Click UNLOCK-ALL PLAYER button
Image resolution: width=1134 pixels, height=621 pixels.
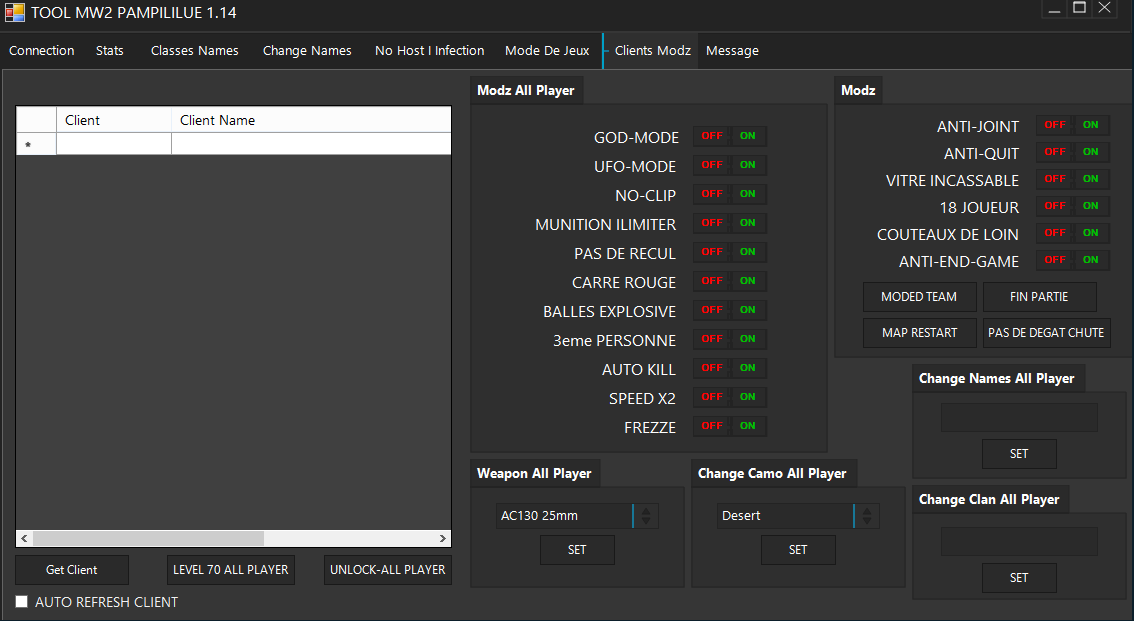[388, 570]
